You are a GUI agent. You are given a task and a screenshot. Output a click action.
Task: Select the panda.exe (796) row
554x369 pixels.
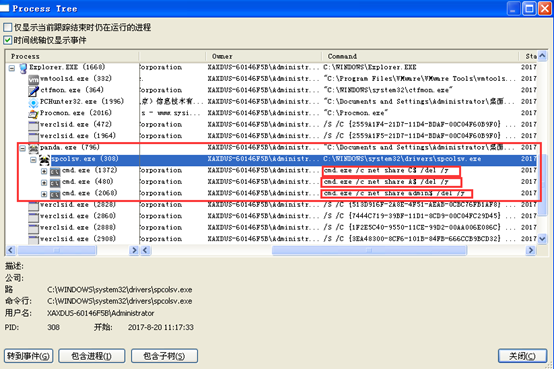click(271, 148)
